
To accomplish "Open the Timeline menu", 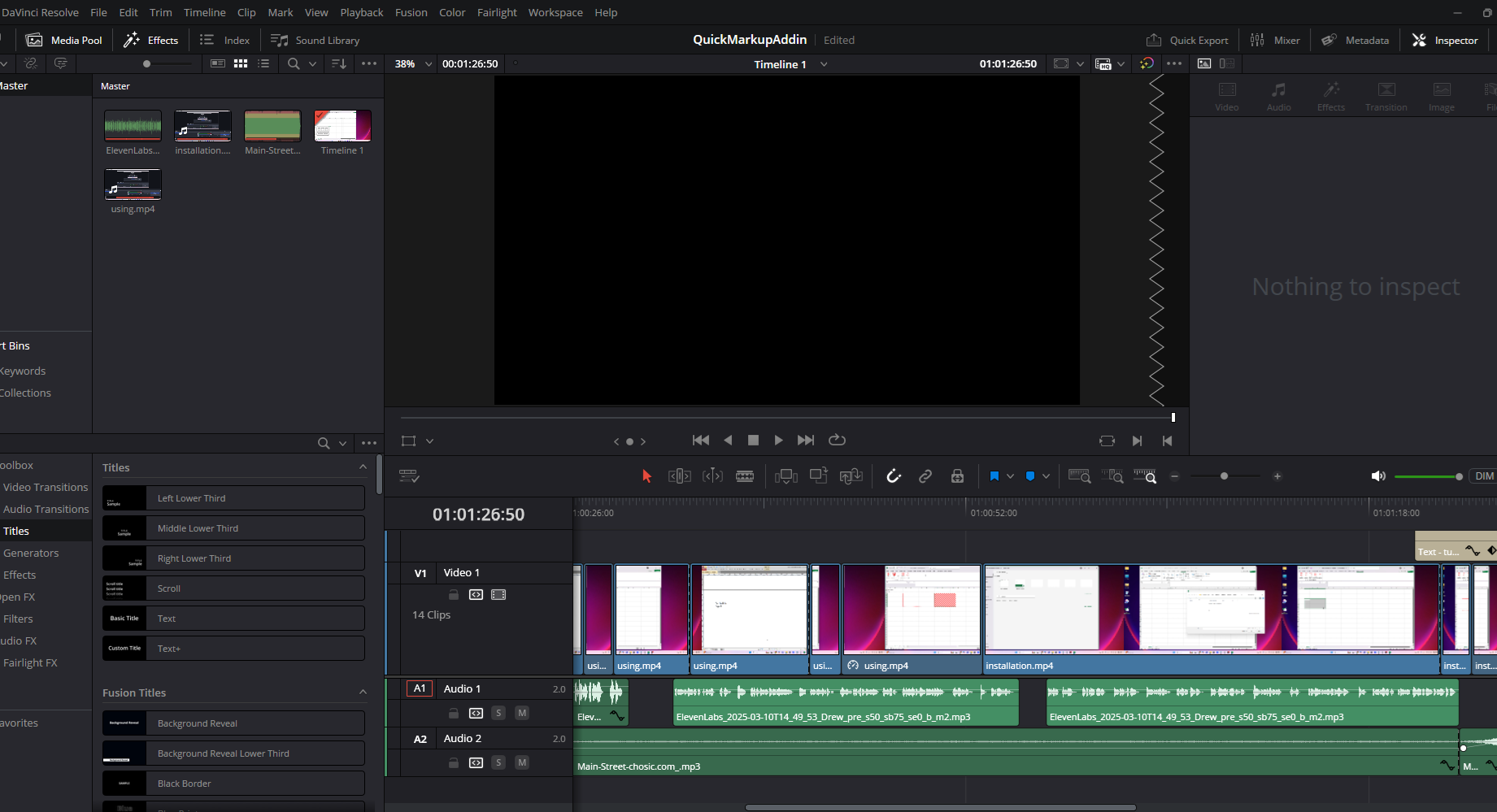I will [205, 12].
